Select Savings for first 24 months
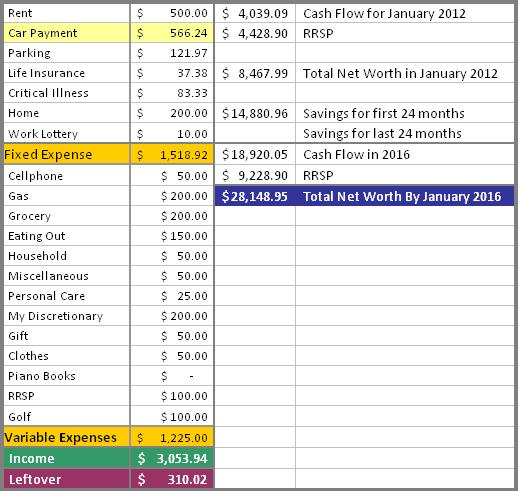The height and width of the screenshot is (491, 518). click(x=405, y=113)
